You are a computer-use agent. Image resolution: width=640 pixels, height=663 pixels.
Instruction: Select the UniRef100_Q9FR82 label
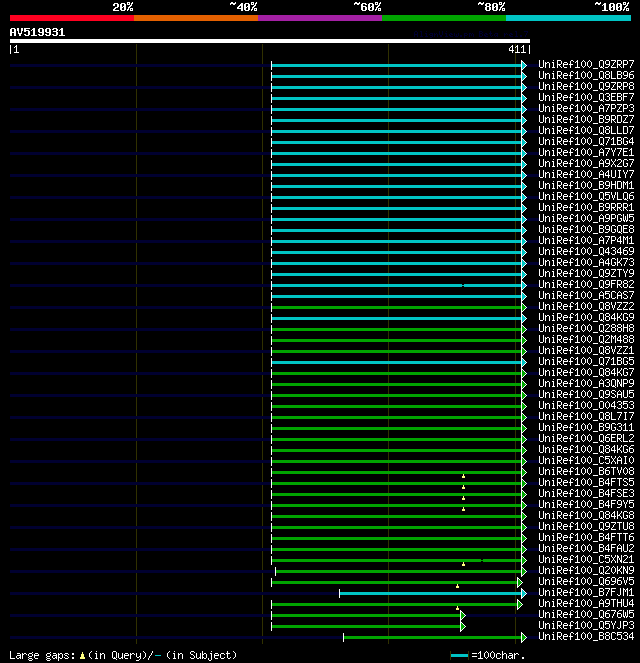[586, 284]
